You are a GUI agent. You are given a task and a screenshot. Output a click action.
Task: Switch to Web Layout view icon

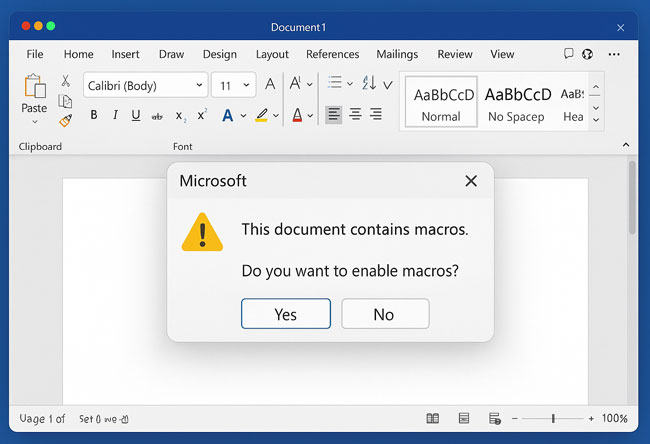pos(495,419)
